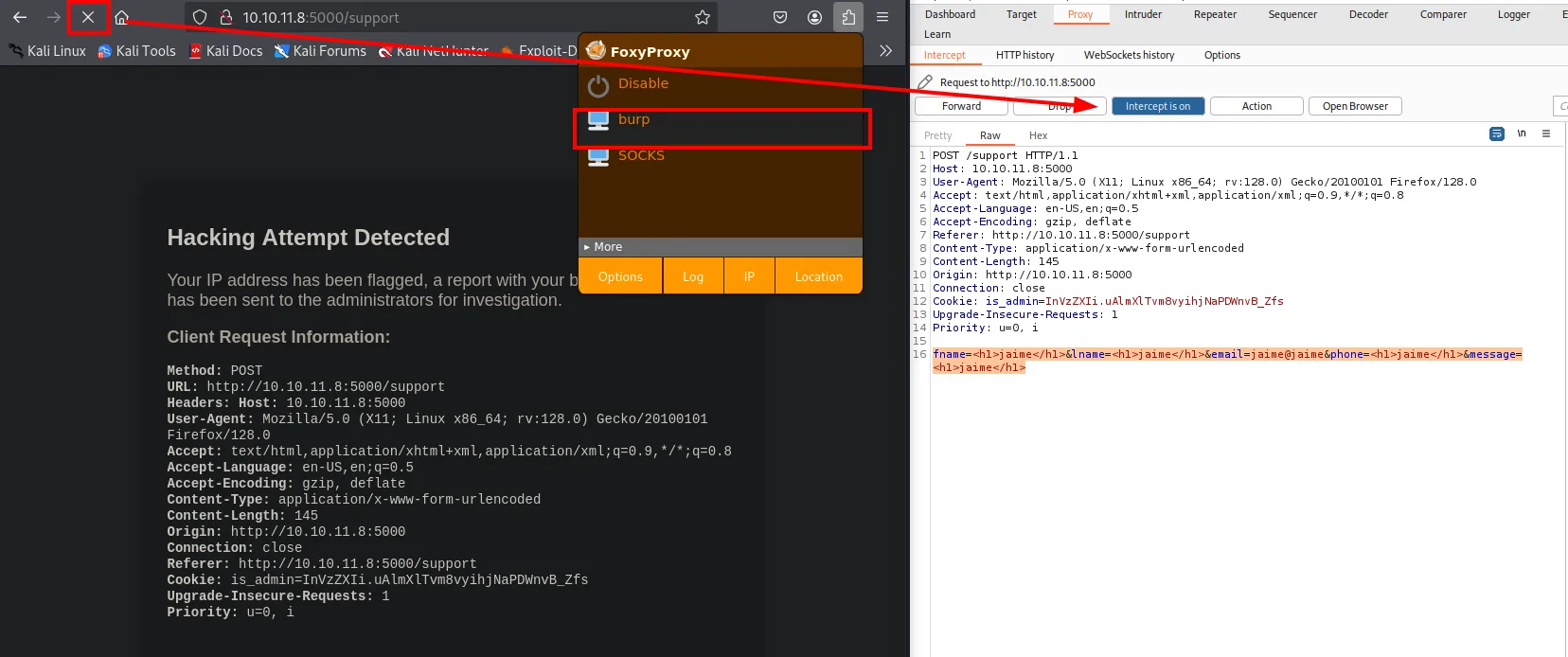This screenshot has height=657, width=1568.
Task: Toggle the non-printable characters \n icon
Action: (x=1522, y=133)
